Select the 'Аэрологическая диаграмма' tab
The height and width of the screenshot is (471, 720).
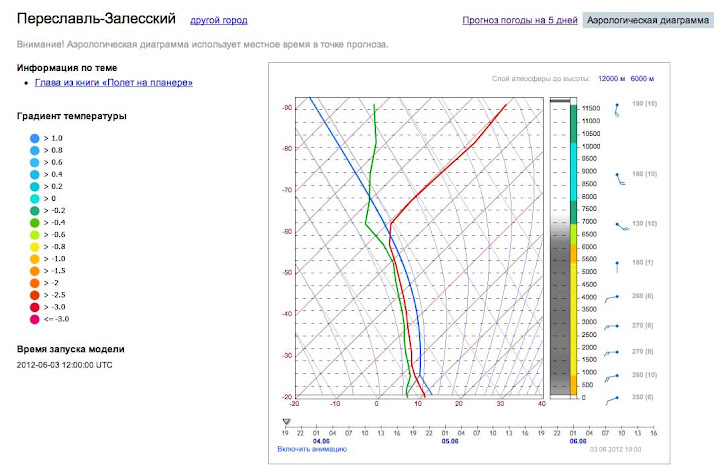pos(648,20)
